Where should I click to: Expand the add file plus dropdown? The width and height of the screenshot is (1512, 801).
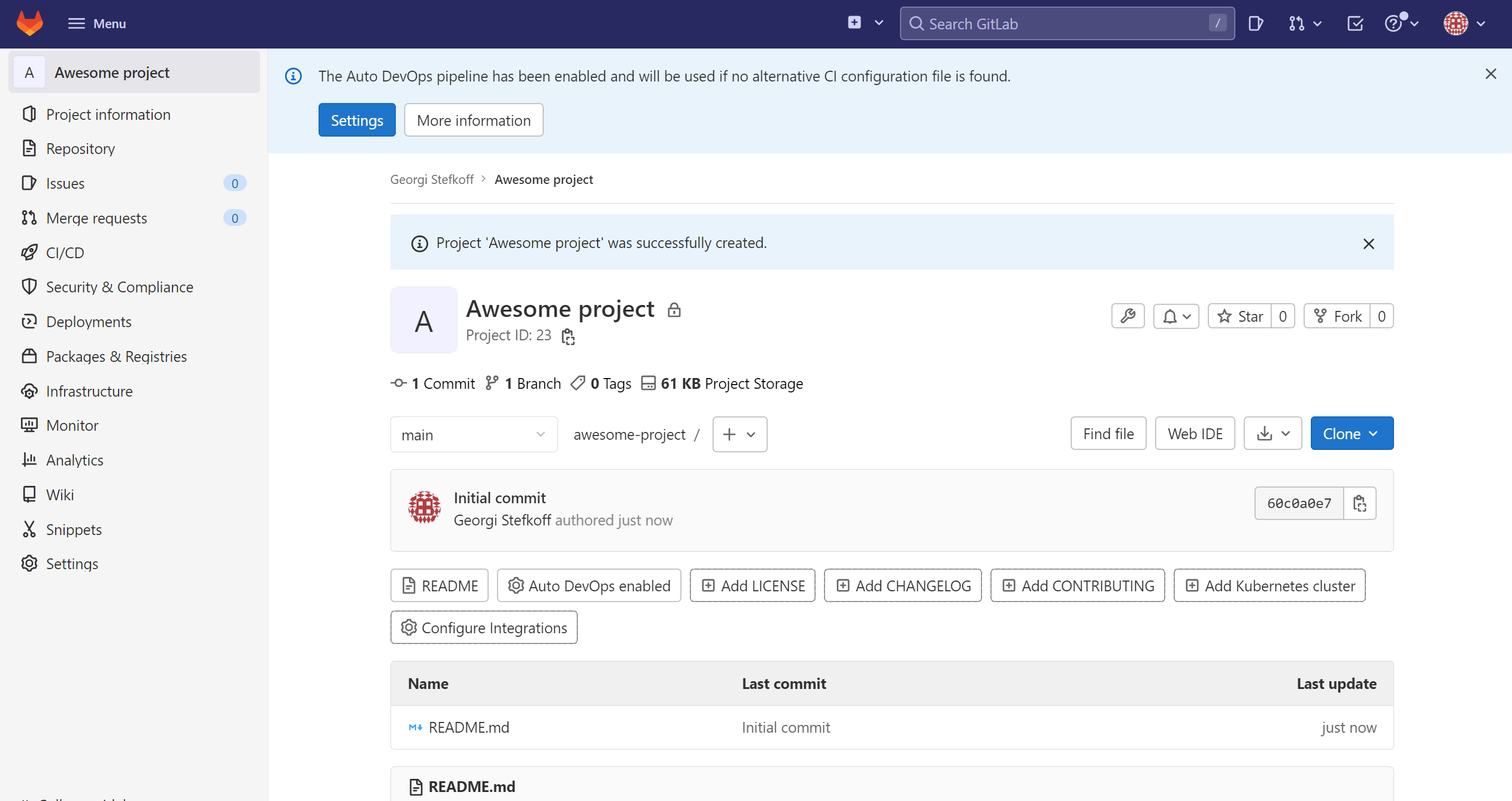point(740,434)
